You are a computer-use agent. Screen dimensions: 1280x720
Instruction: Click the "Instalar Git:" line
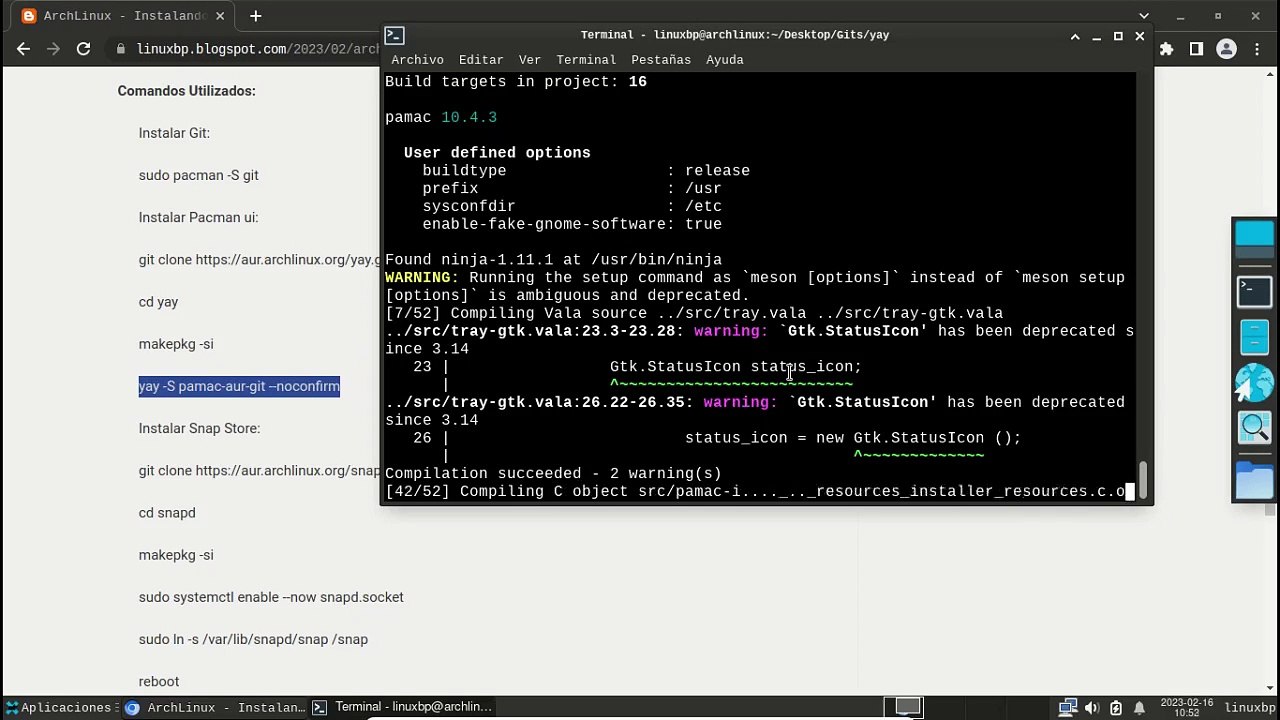(174, 133)
